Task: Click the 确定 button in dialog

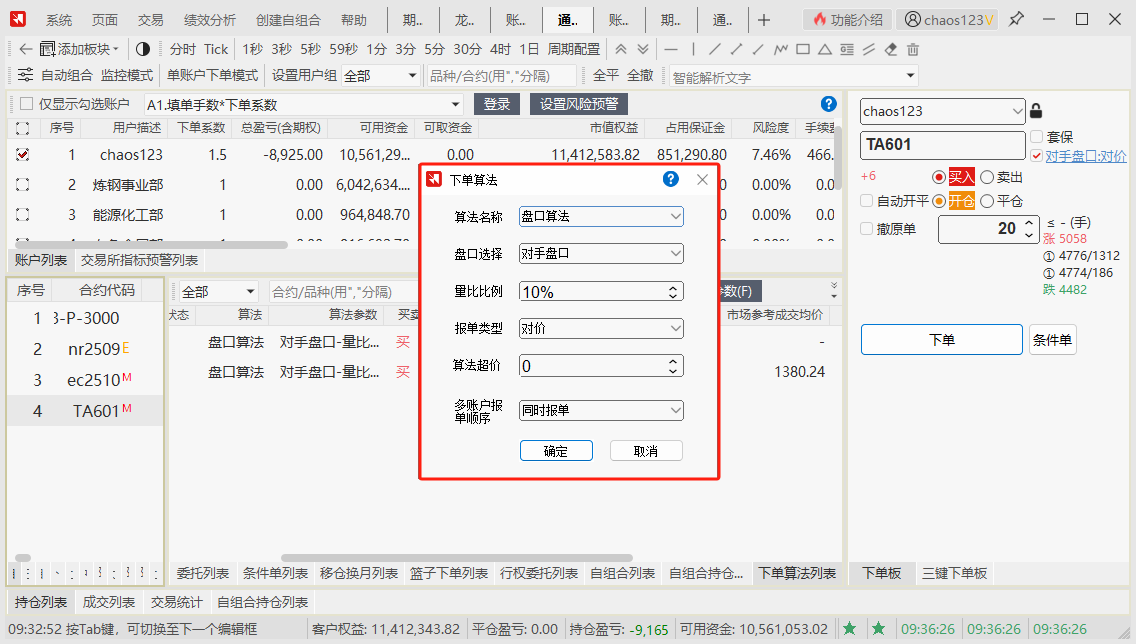Action: 556,451
